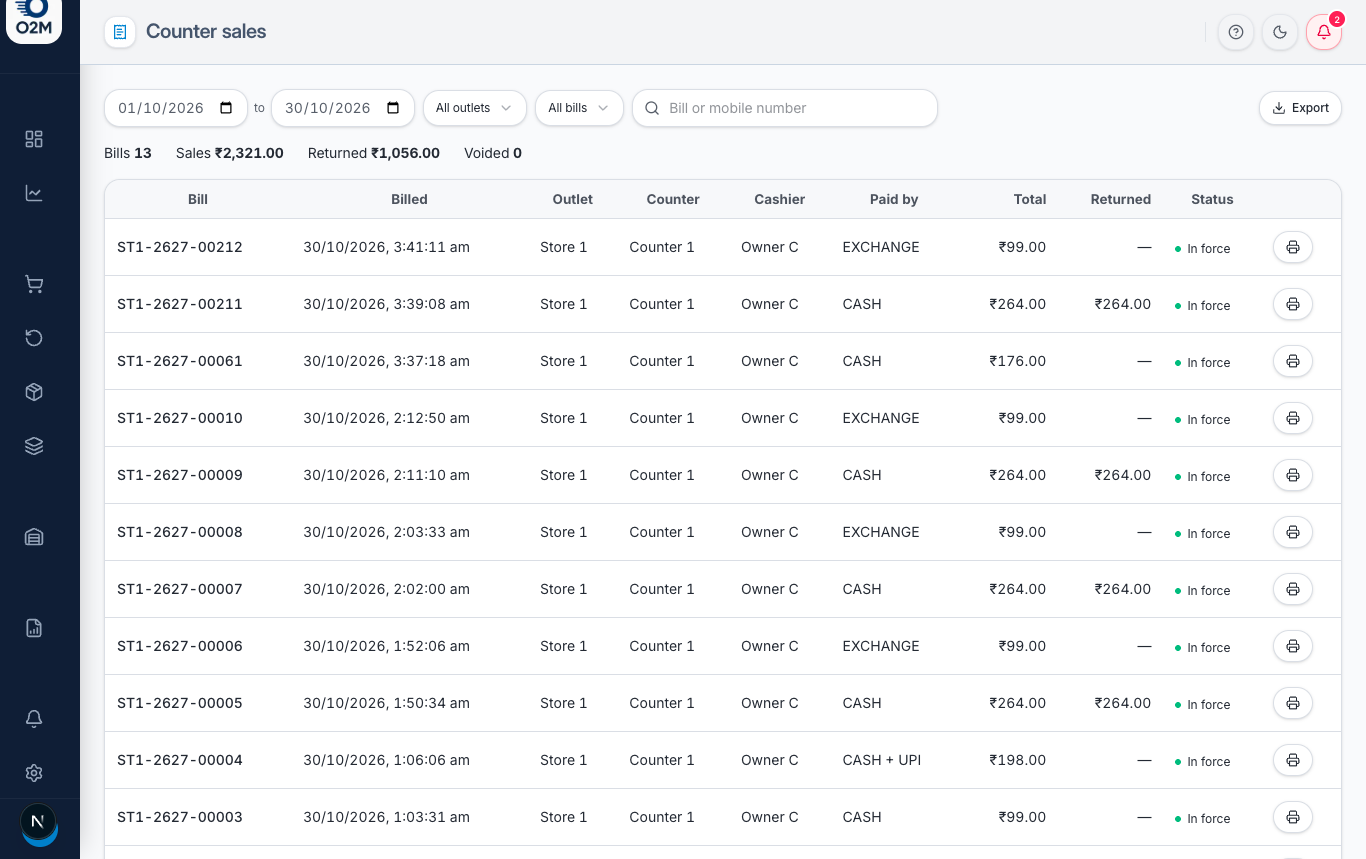Print bill ST1-2627-00061
The width and height of the screenshot is (1366, 859).
click(1293, 361)
